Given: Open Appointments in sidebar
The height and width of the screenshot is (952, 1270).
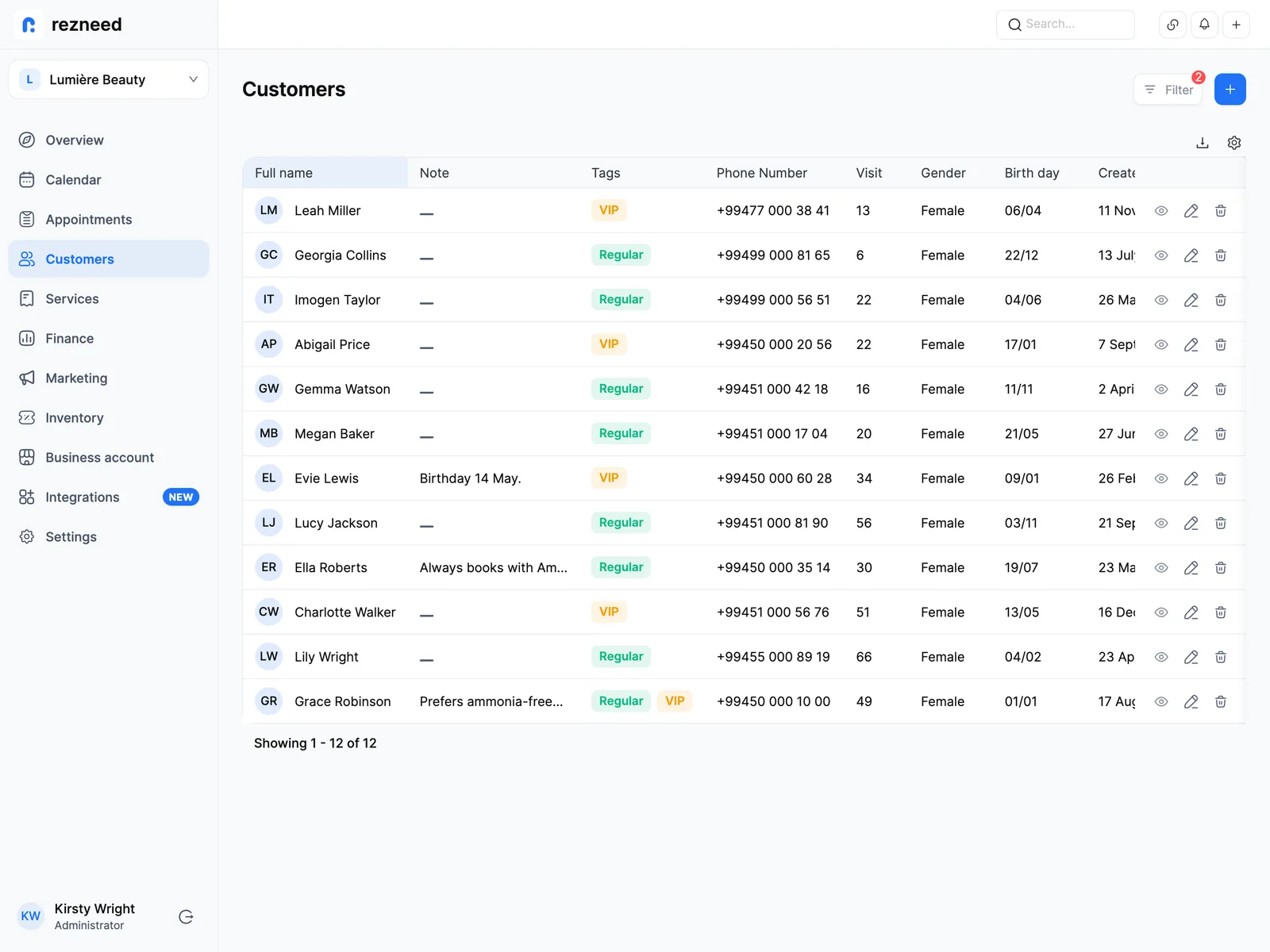Looking at the screenshot, I should tap(109, 220).
